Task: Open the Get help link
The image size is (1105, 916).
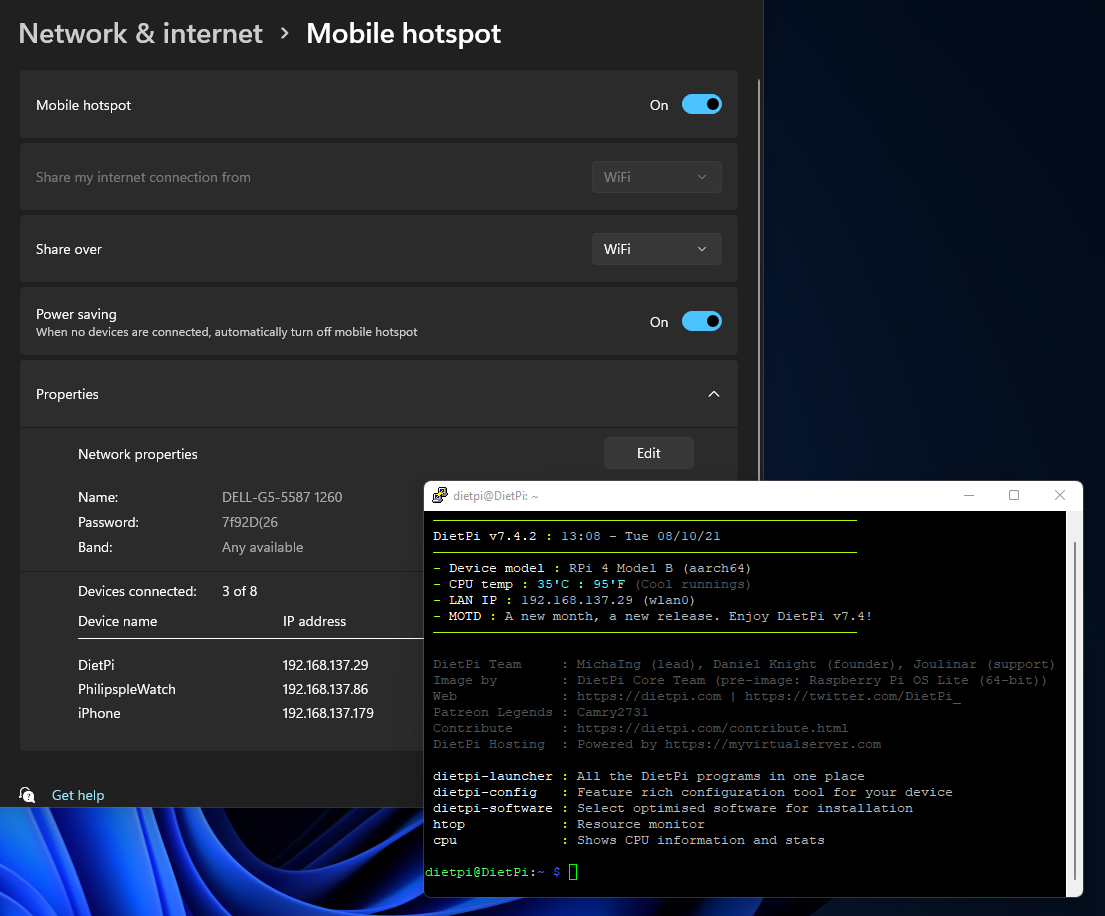Action: coord(78,795)
